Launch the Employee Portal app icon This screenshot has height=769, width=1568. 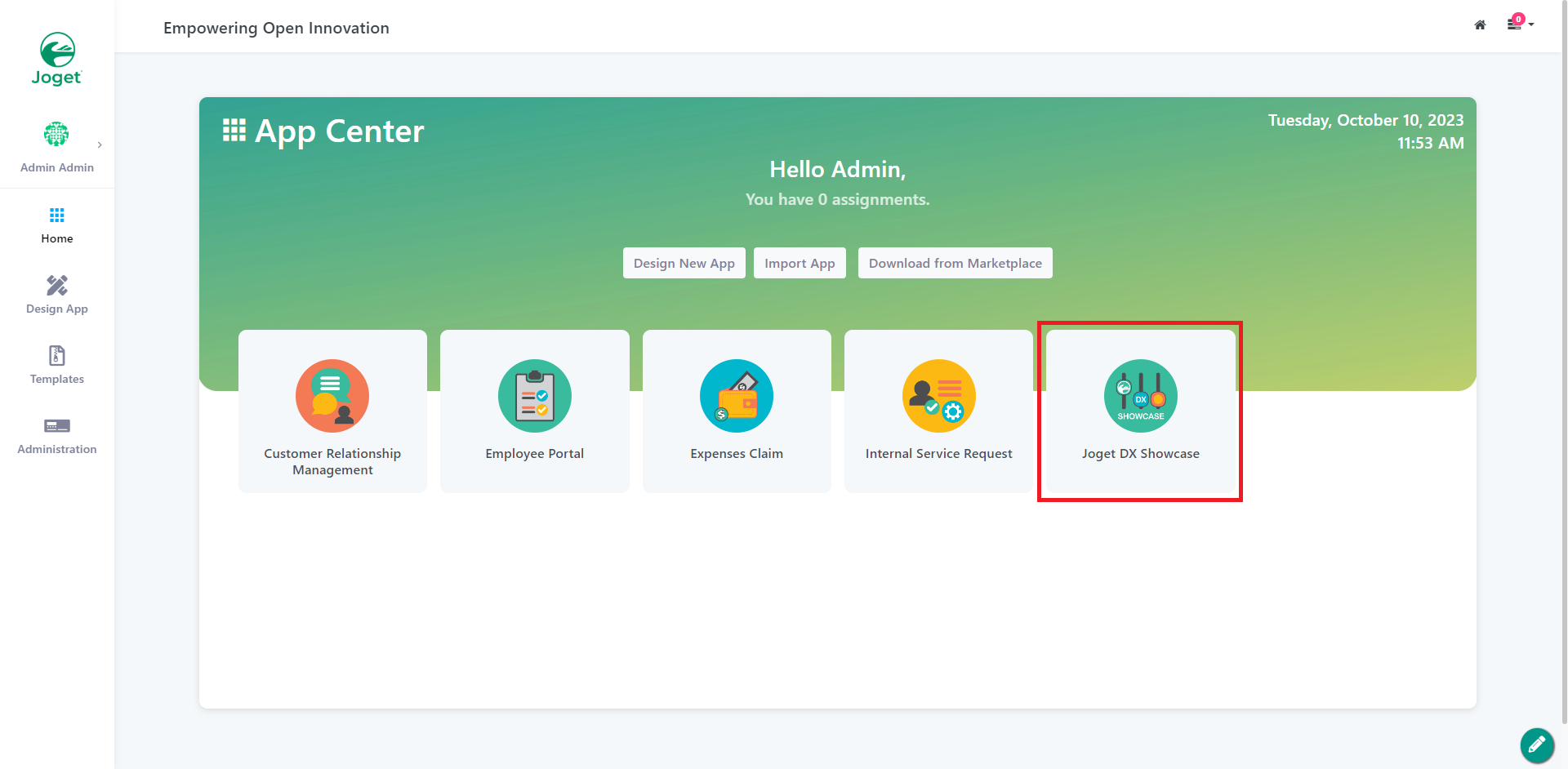pyautogui.click(x=535, y=396)
